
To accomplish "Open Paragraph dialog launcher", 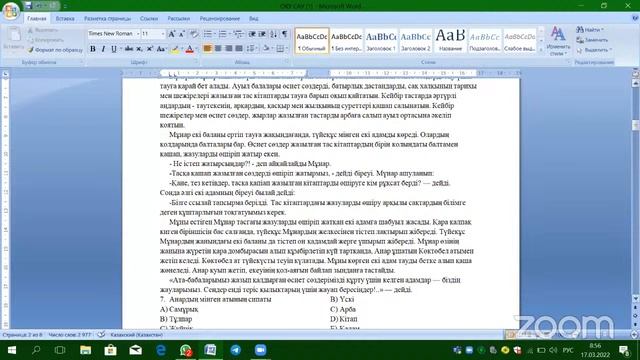I will point(287,62).
